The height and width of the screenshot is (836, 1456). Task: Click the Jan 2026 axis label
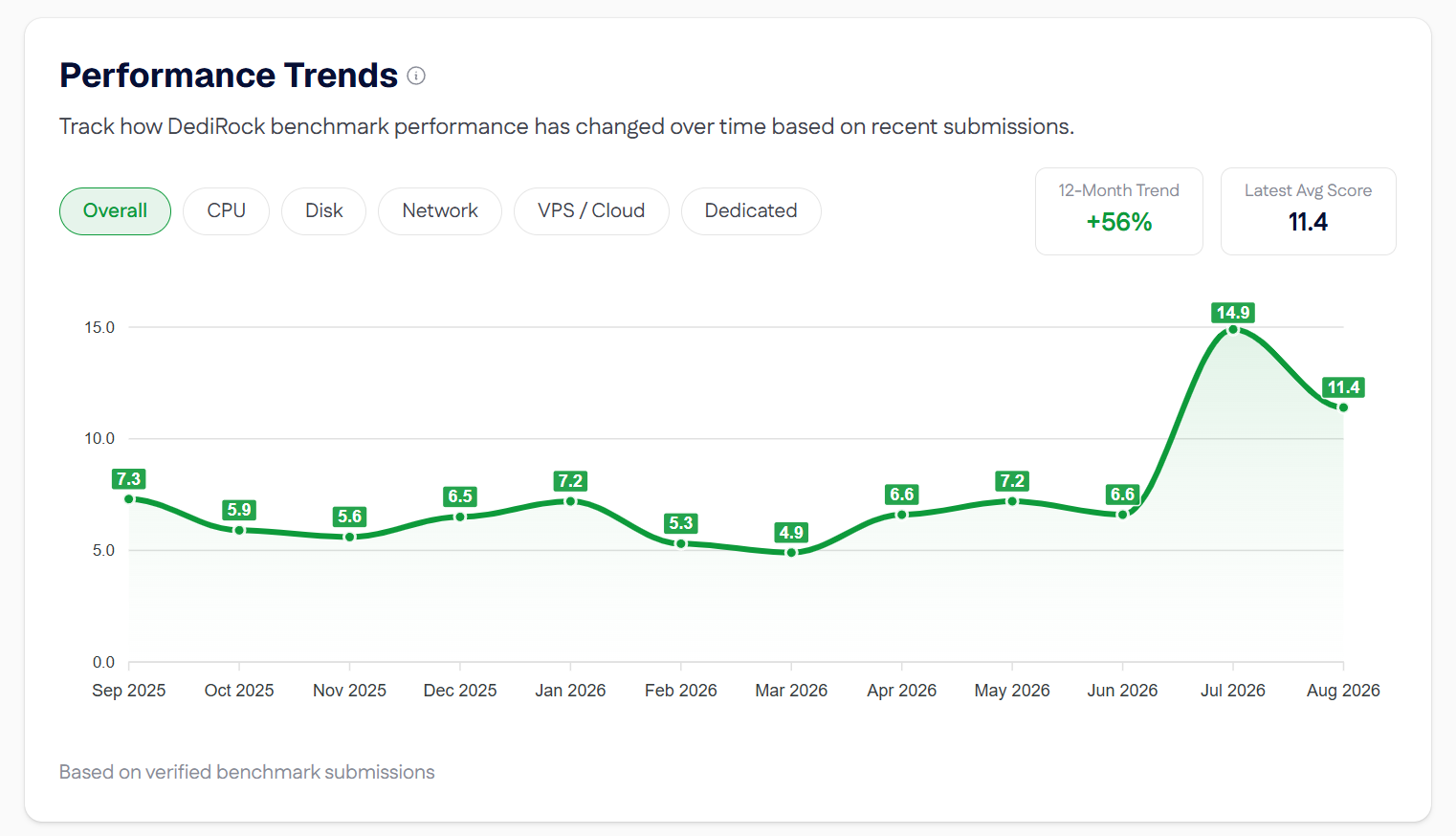[571, 691]
